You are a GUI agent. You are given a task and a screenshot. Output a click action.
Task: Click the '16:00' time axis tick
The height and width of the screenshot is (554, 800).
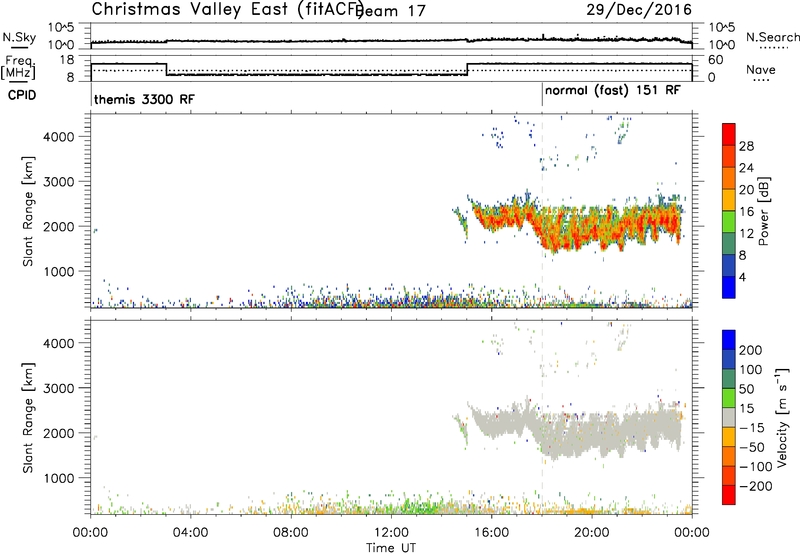[x=491, y=533]
